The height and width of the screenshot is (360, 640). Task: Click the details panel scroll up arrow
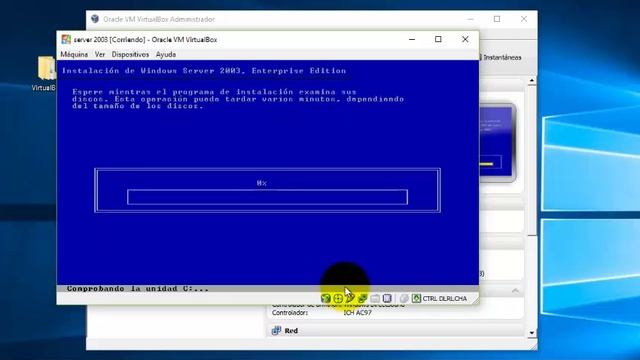[531, 81]
